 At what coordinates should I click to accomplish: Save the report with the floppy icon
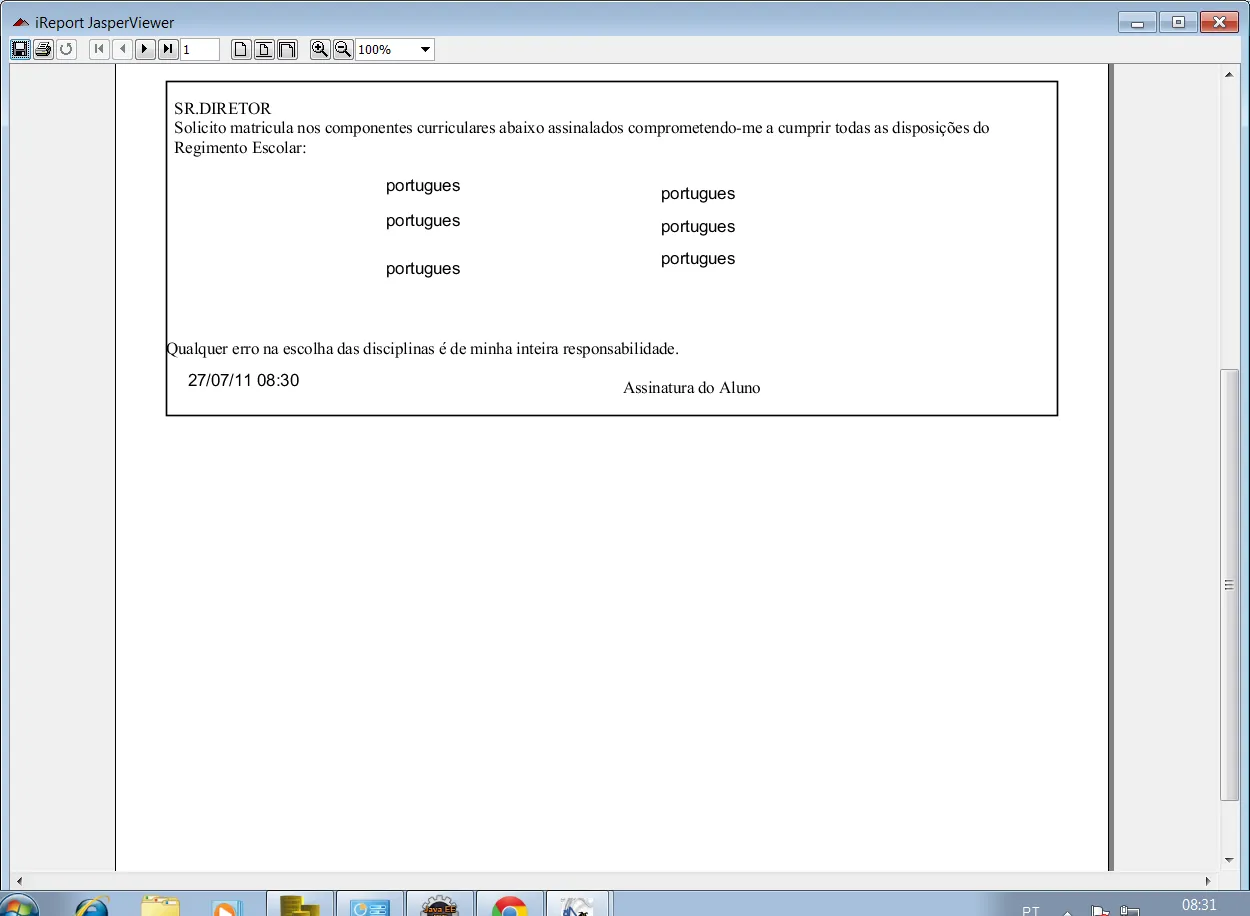pos(20,49)
